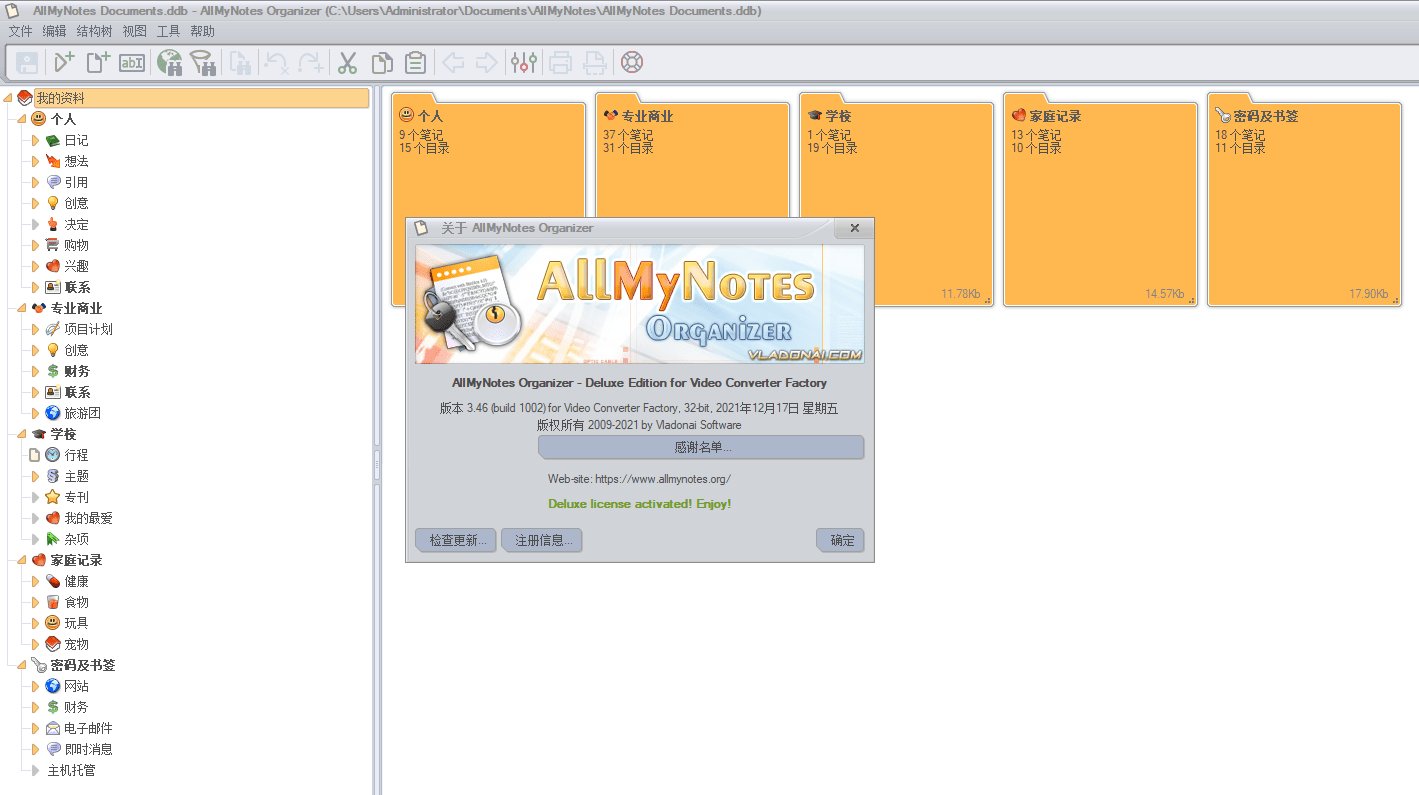Click the disabled Save toolbar icon
This screenshot has height=795, width=1419.
tap(27, 63)
